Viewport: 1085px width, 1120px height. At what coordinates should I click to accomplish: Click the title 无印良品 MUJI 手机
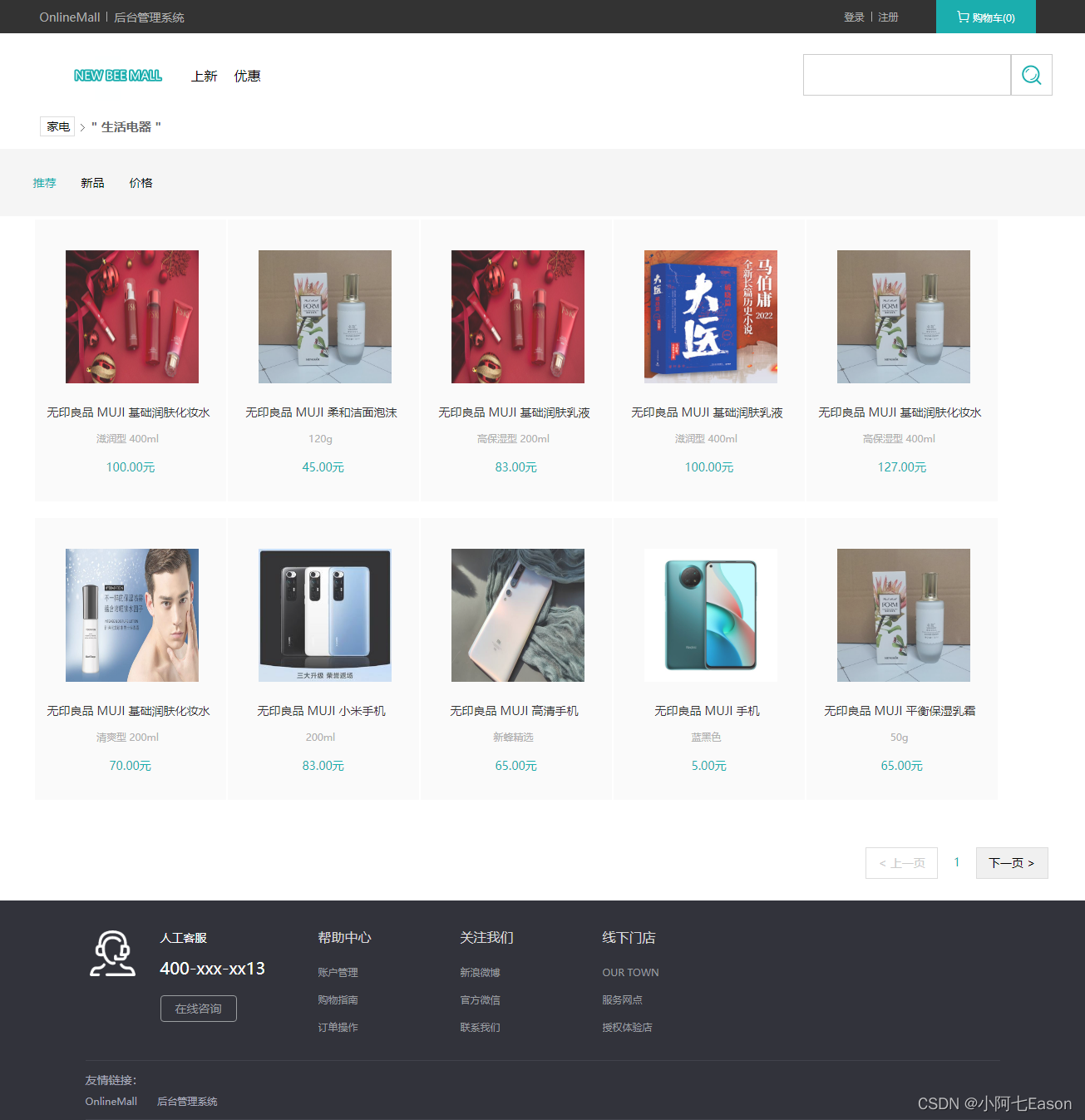[708, 711]
